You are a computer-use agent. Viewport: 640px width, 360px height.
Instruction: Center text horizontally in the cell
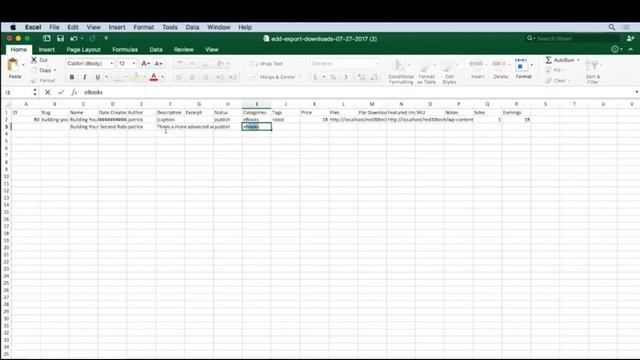click(192, 77)
